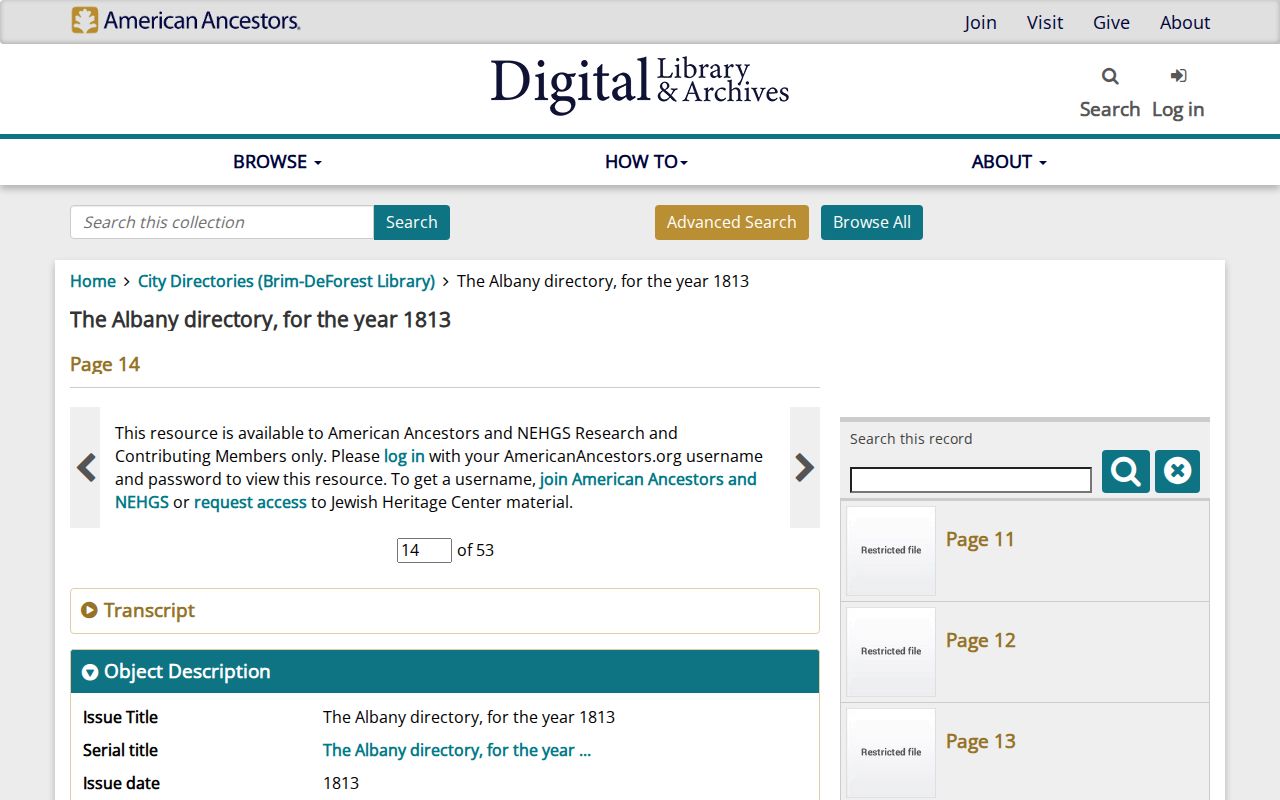Click About in top navigation bar
The height and width of the screenshot is (800, 1280).
[1185, 22]
